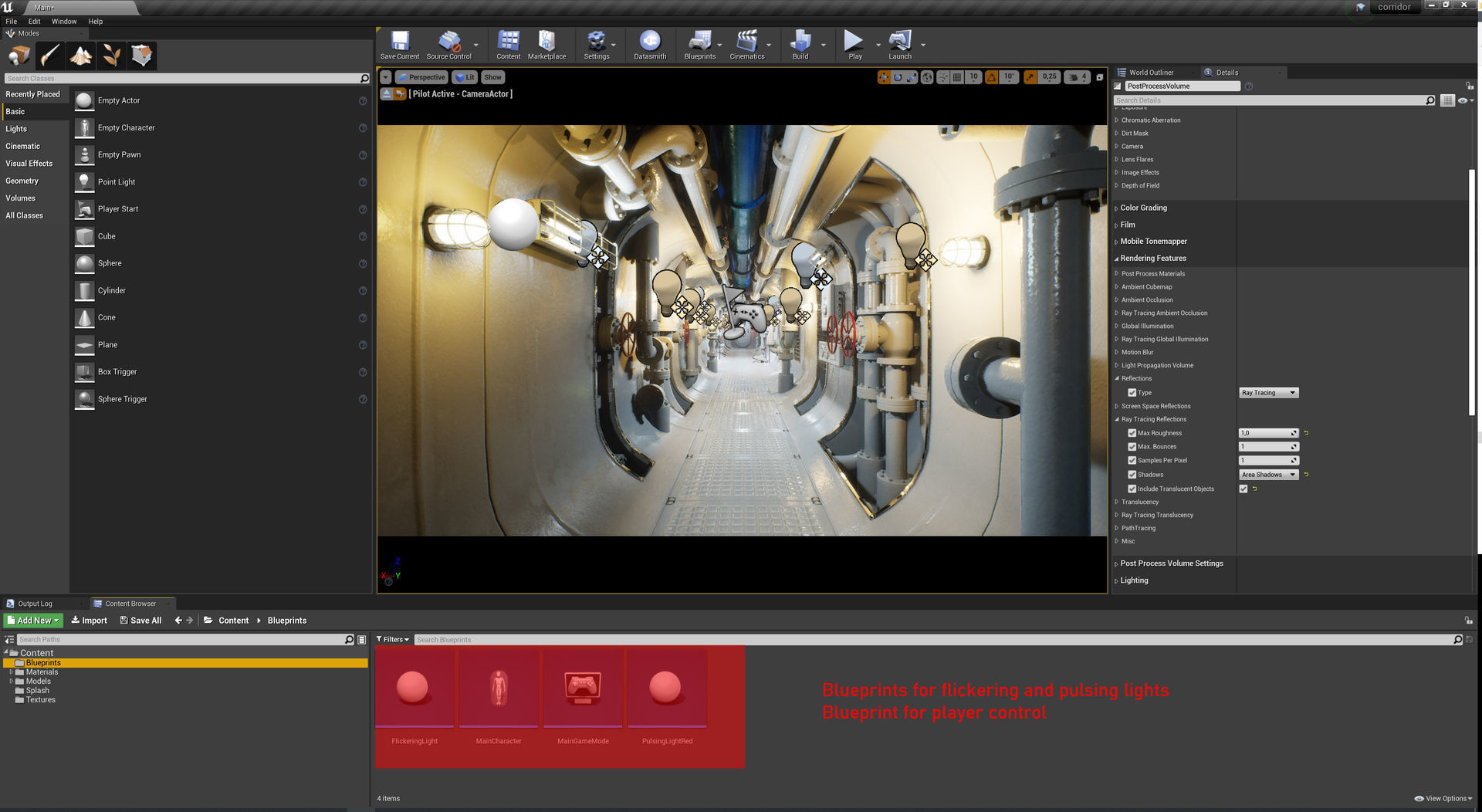Open Settings in main toolbar
1482x812 pixels.
(x=596, y=45)
